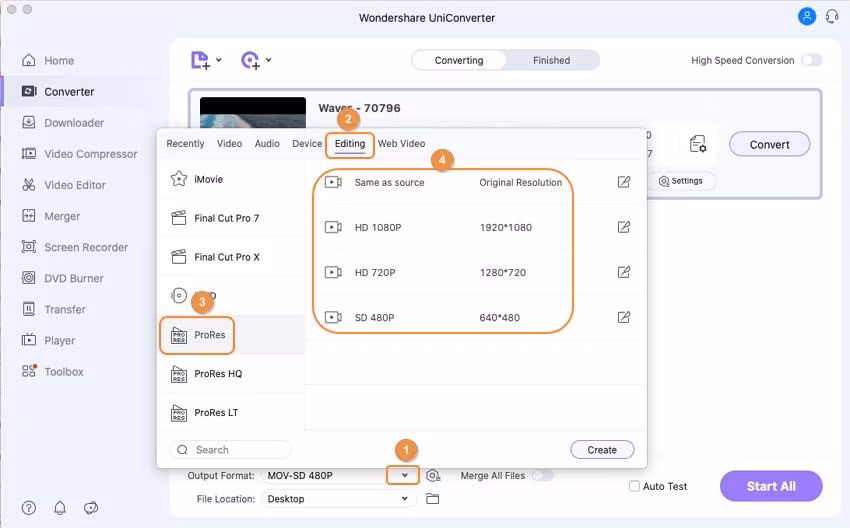Open notifications bell icon
The image size is (850, 528).
point(60,508)
